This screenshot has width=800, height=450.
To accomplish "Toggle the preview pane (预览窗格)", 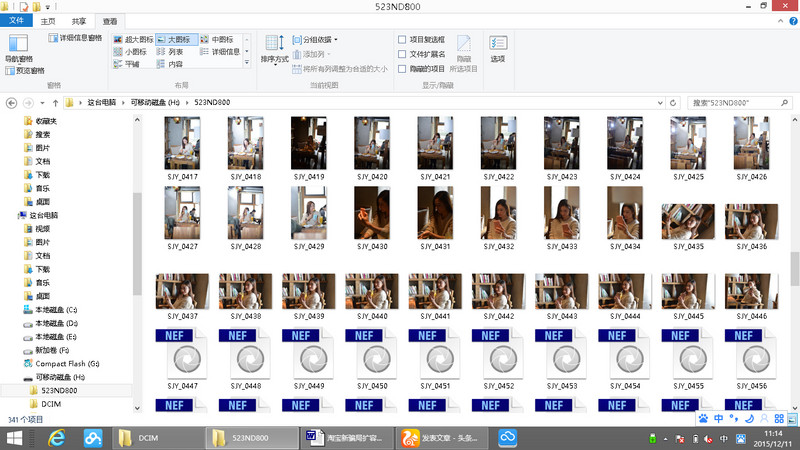I will [x=25, y=71].
